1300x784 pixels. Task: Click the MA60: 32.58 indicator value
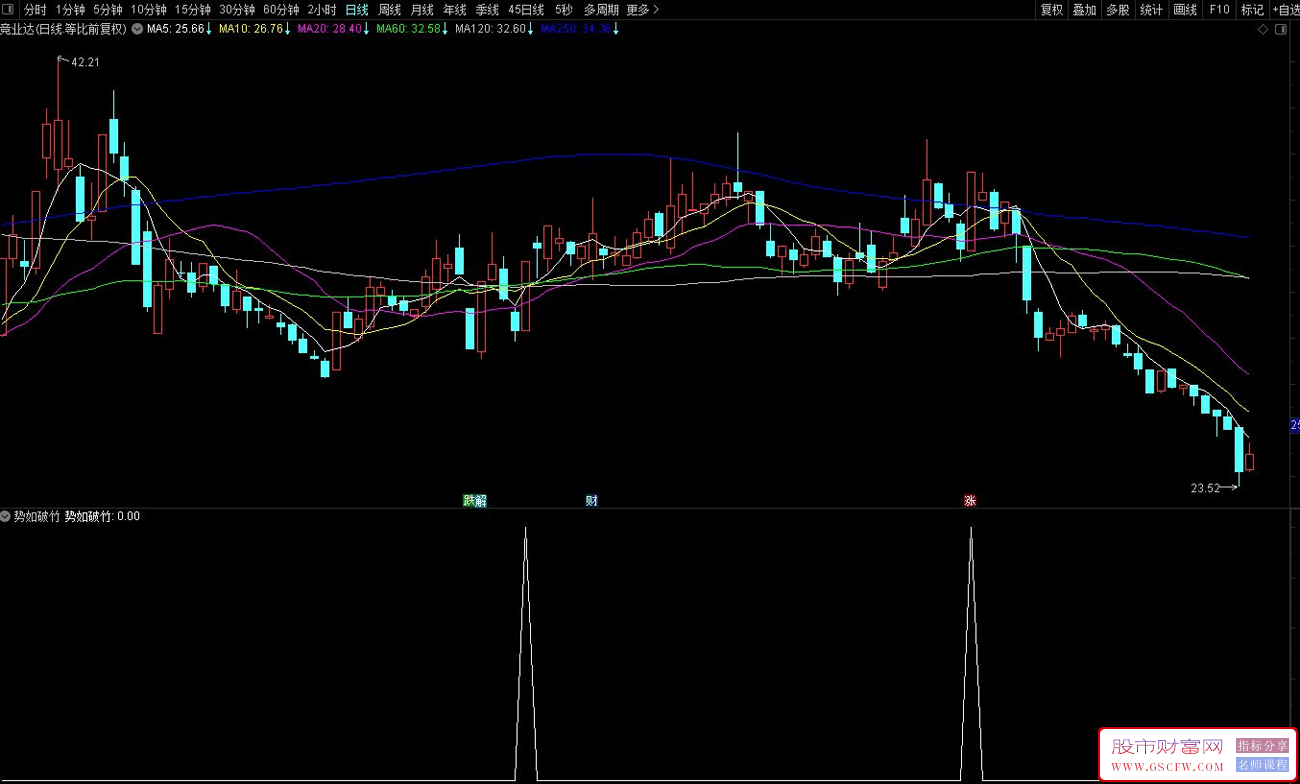click(409, 29)
